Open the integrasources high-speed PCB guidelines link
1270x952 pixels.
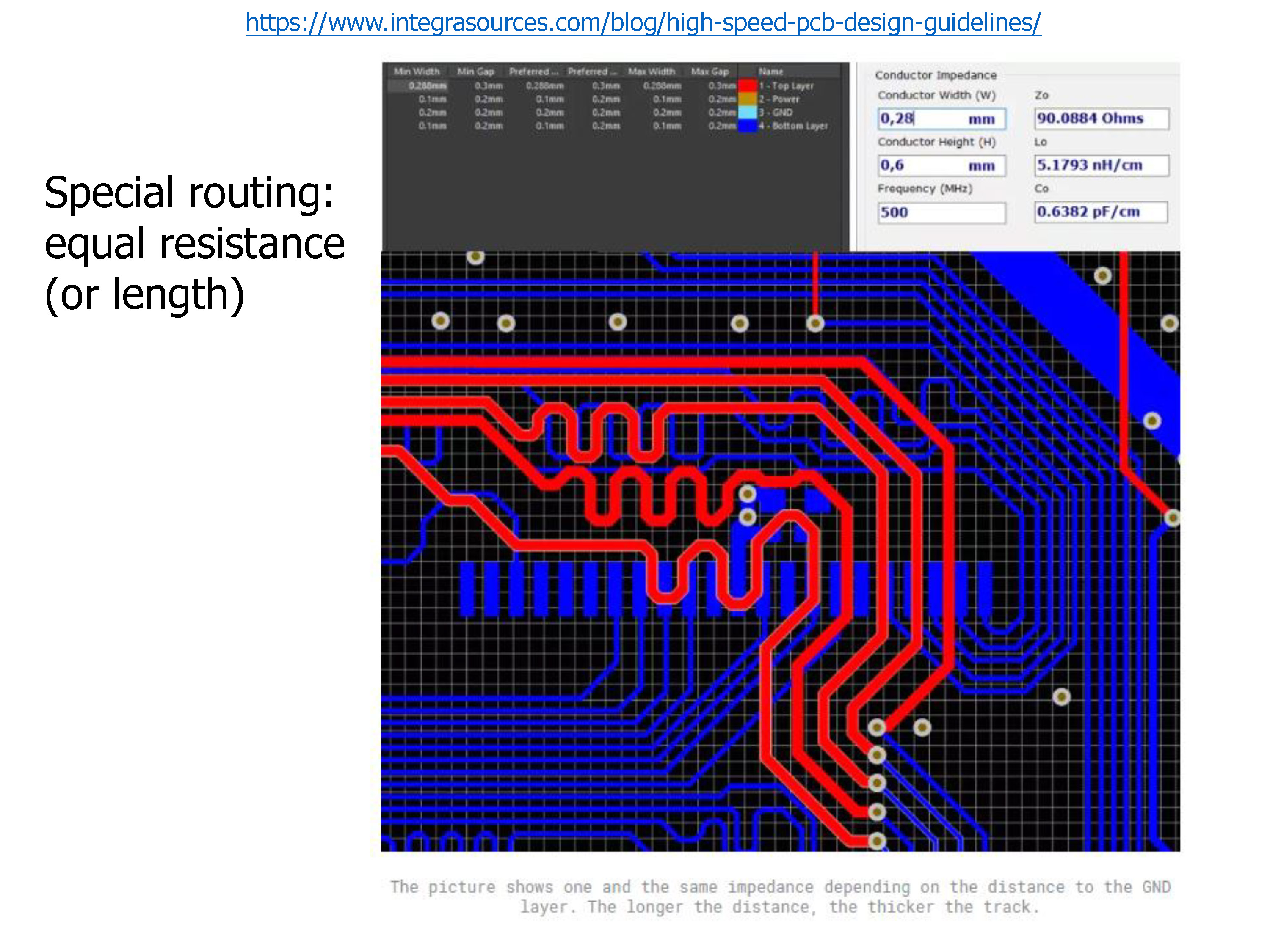pos(643,23)
